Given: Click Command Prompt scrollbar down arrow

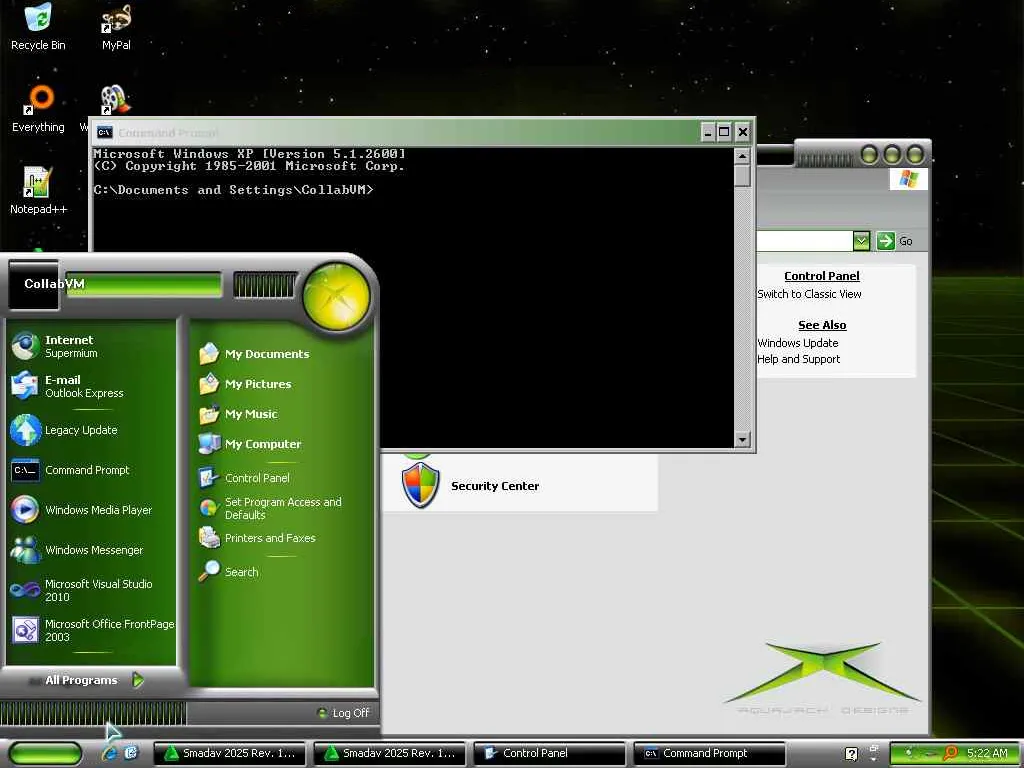Looking at the screenshot, I should [742, 440].
